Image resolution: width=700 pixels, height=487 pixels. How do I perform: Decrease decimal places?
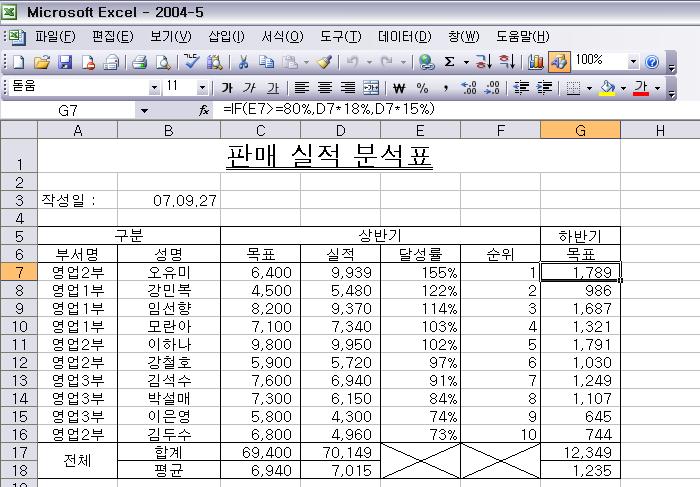(492, 88)
